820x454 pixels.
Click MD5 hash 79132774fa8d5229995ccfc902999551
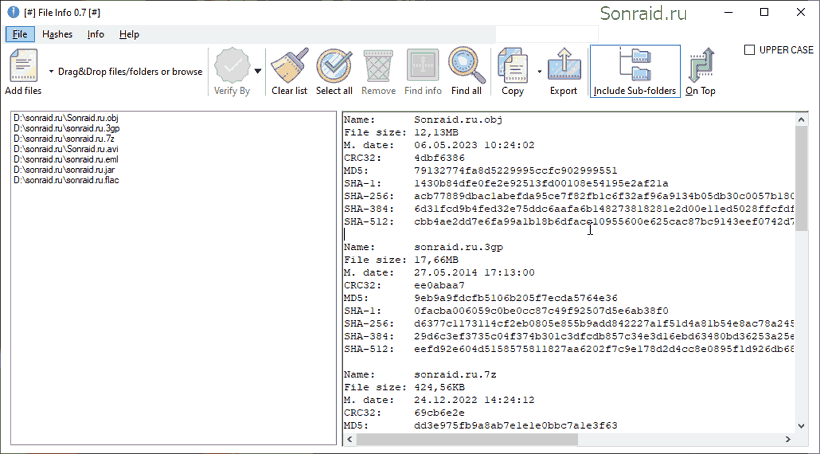pyautogui.click(x=516, y=171)
